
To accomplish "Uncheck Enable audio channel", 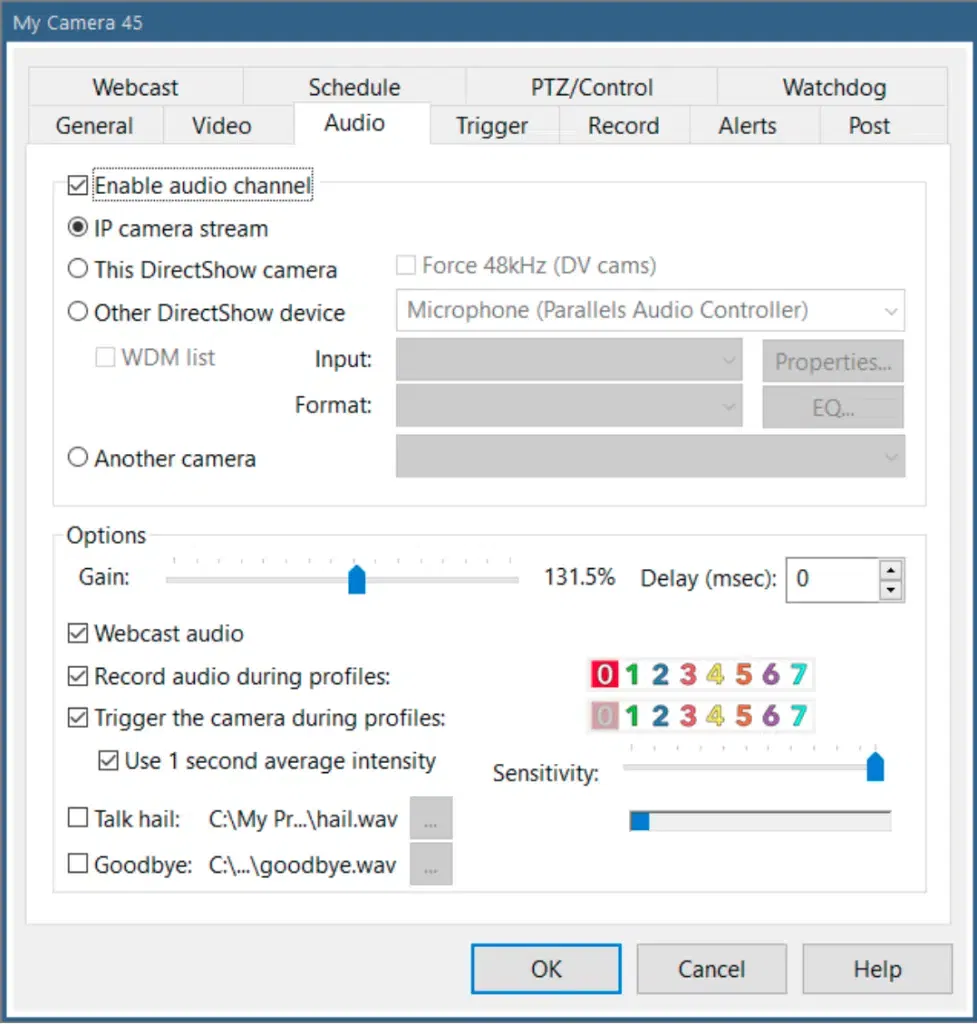I will click(x=78, y=186).
